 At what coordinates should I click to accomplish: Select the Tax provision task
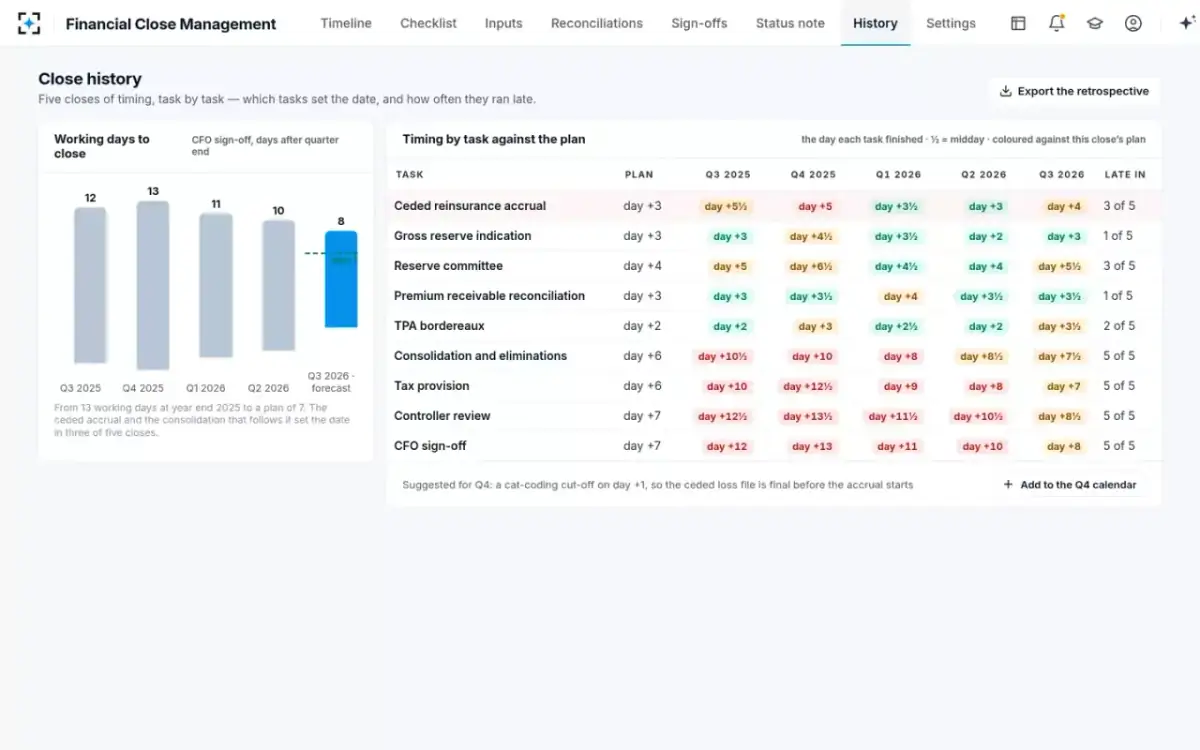click(x=431, y=386)
